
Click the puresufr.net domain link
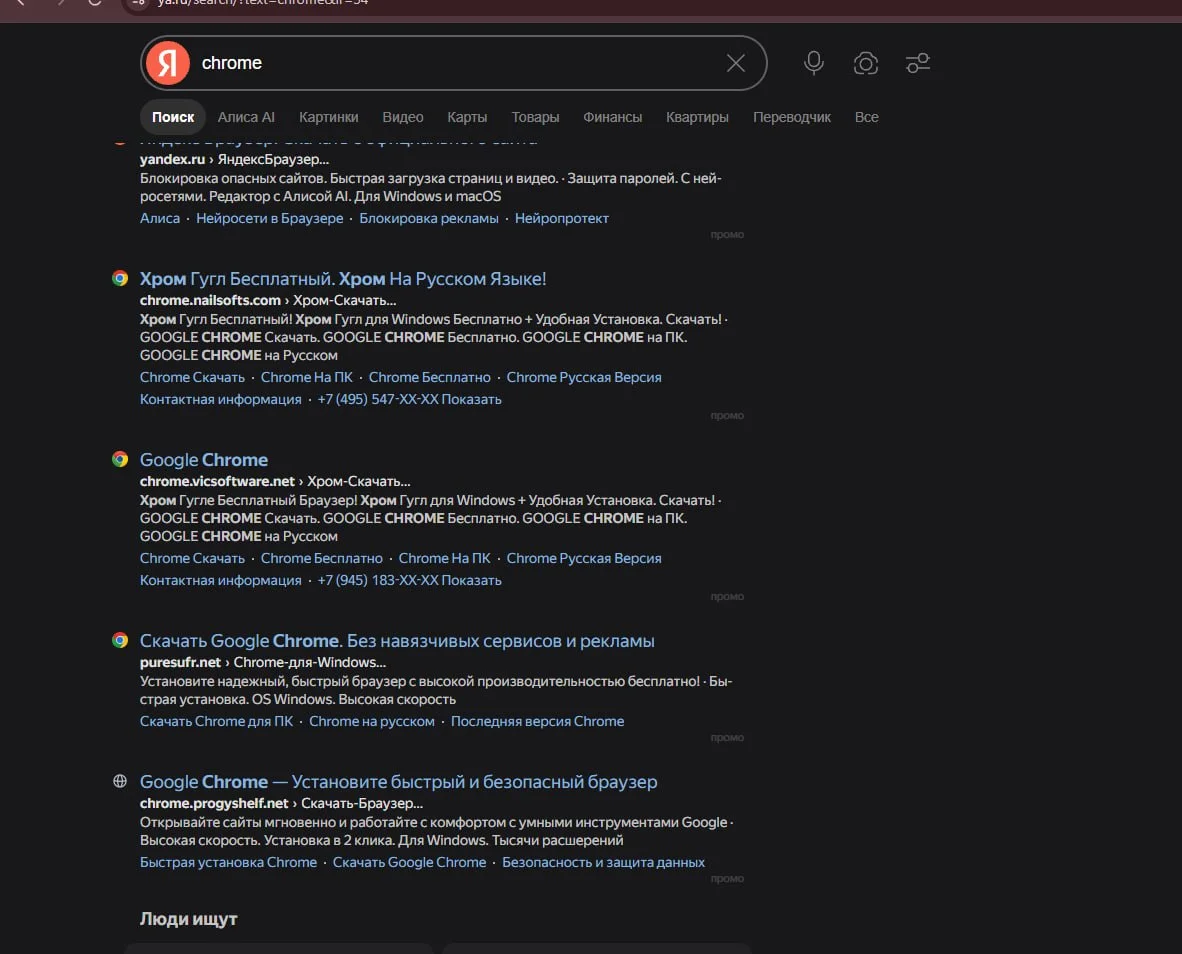coord(180,662)
